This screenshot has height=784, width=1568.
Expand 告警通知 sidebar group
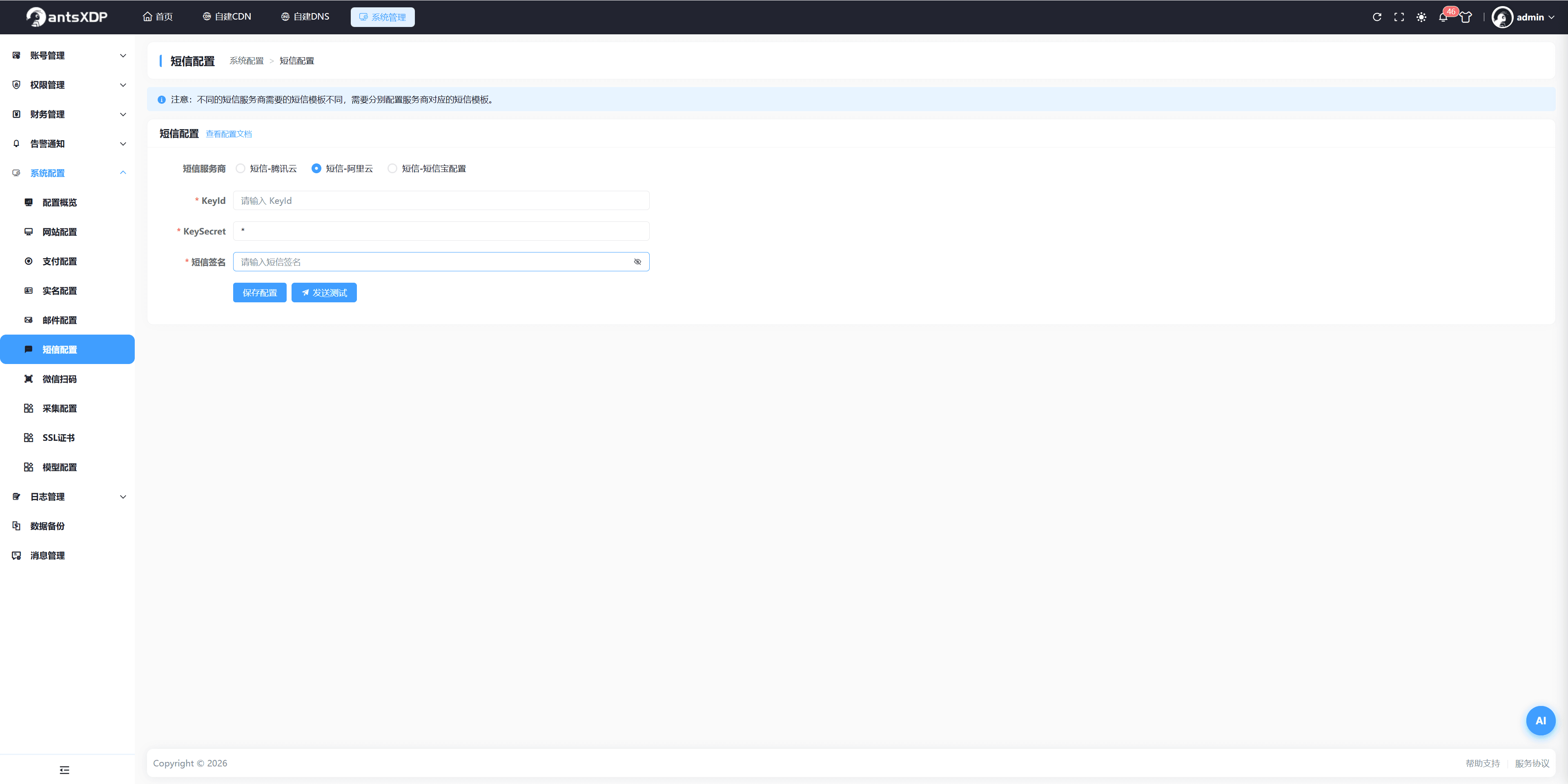tap(67, 144)
